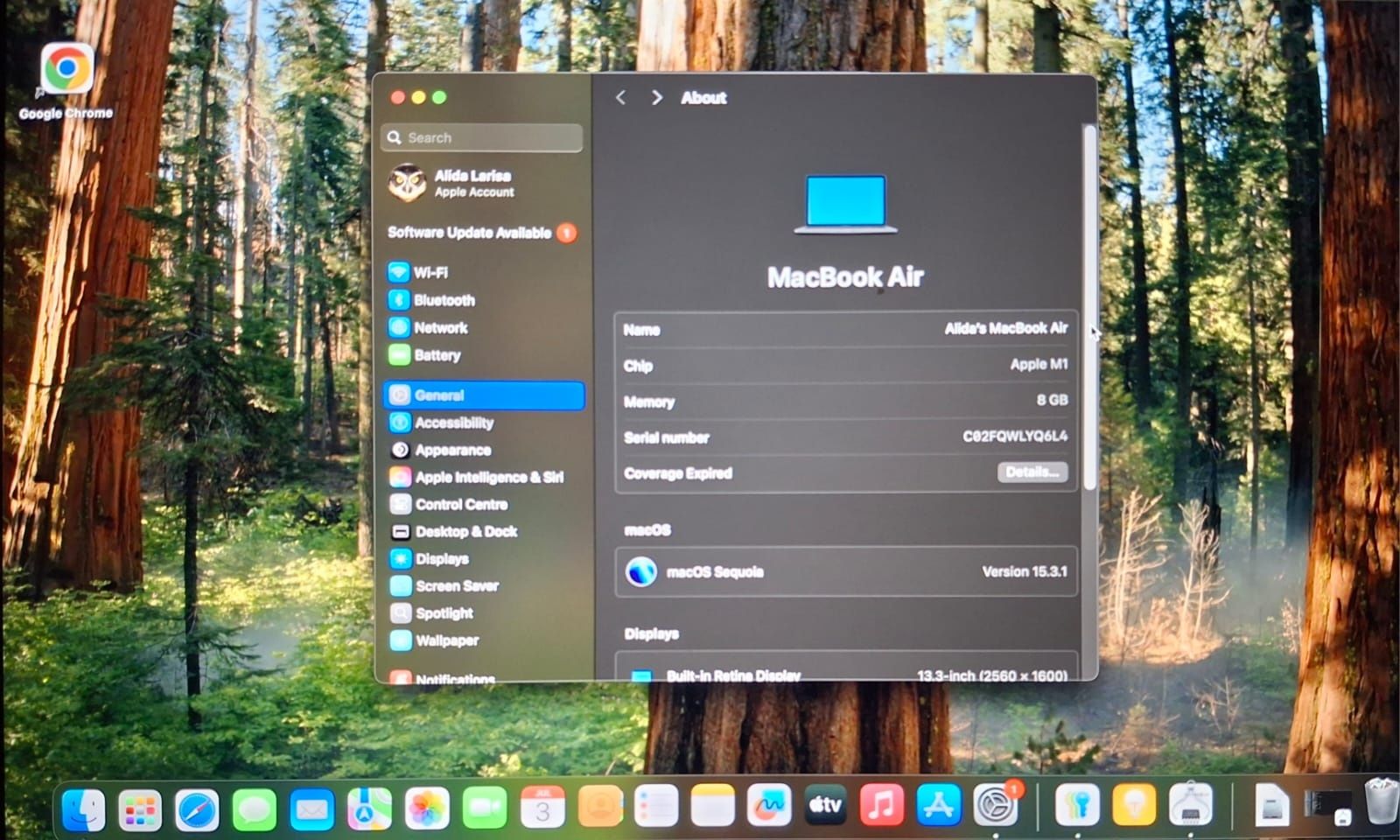Click the Coverage Expired Details button
1400x840 pixels.
(1032, 472)
